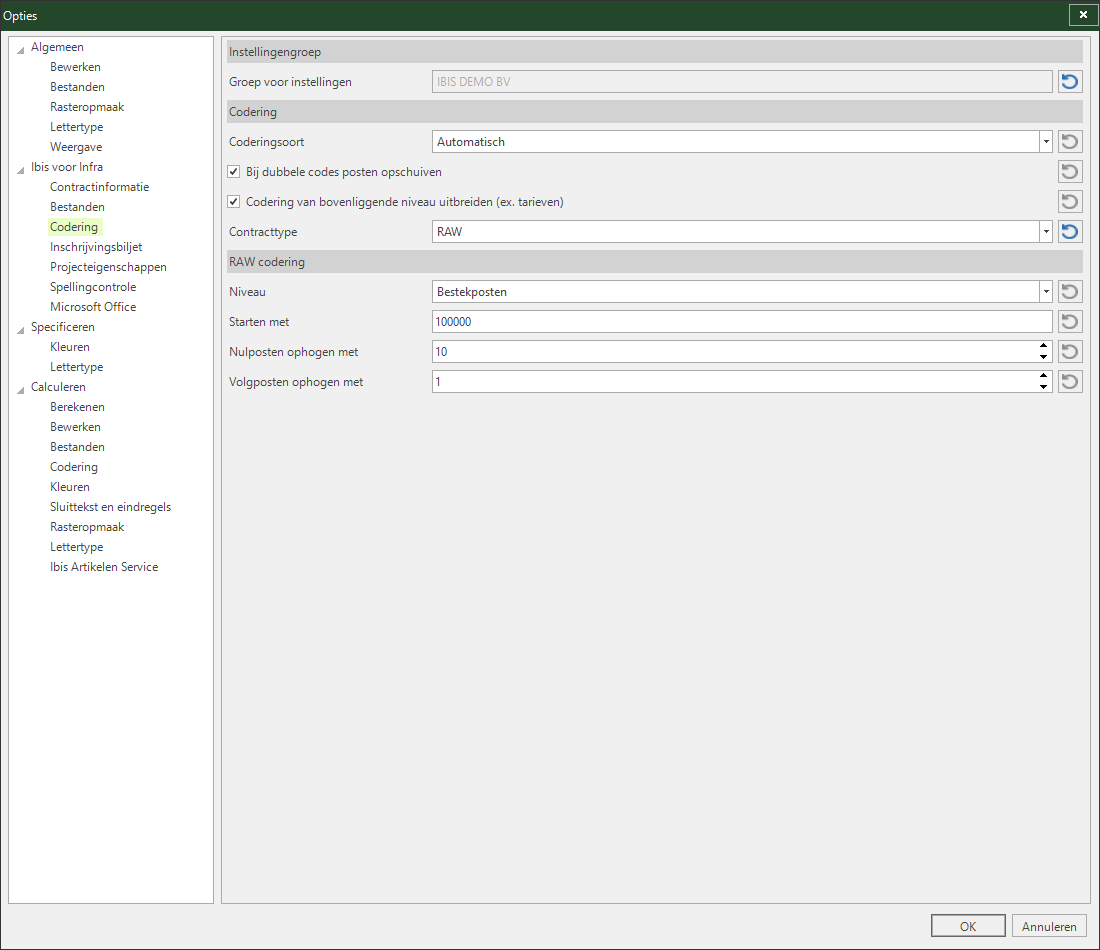This screenshot has width=1100, height=950.
Task: Reset the Niveau setting
Action: (x=1070, y=292)
